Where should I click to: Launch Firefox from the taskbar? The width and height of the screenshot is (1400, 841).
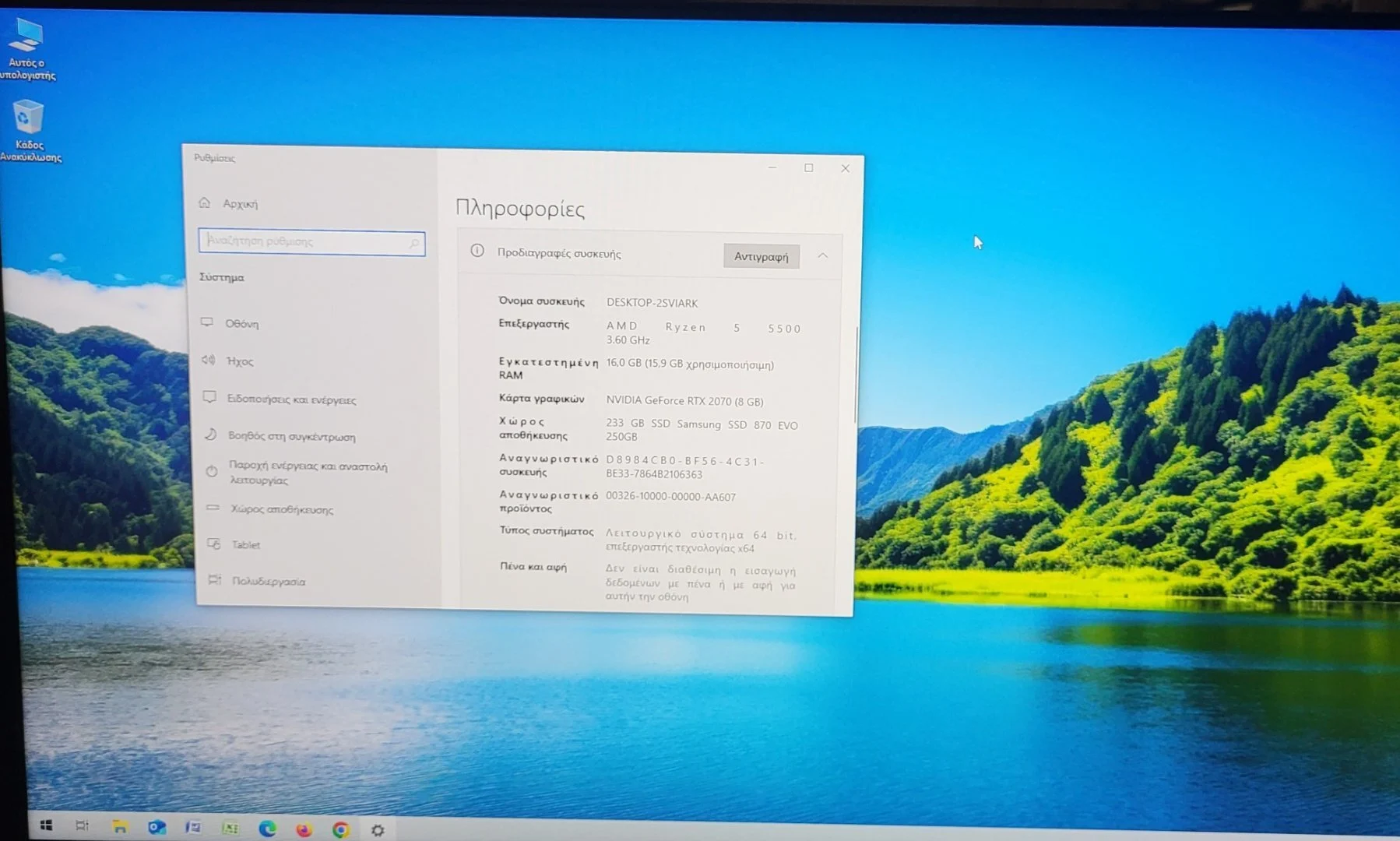304,829
